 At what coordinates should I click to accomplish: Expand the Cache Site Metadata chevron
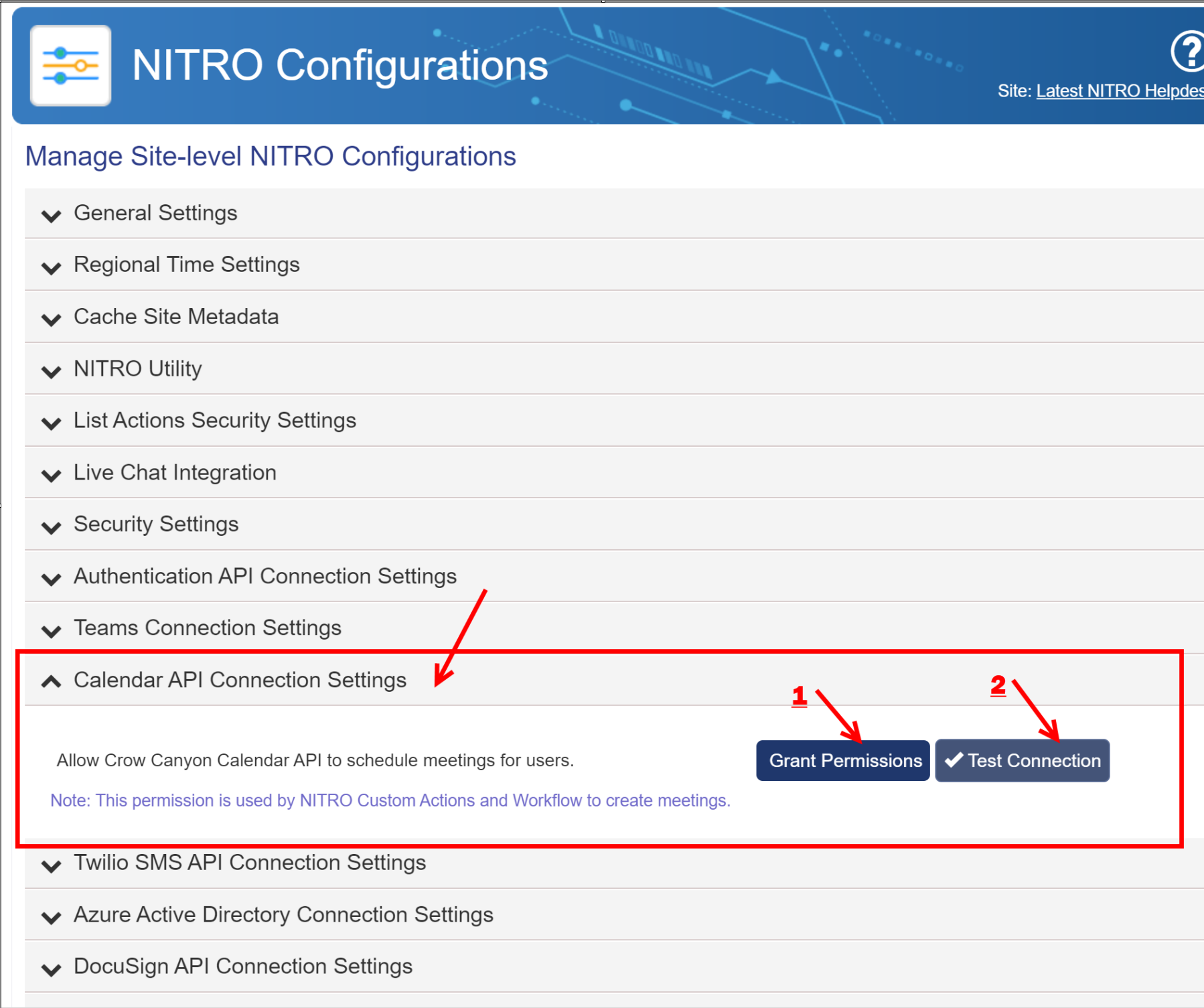52,319
